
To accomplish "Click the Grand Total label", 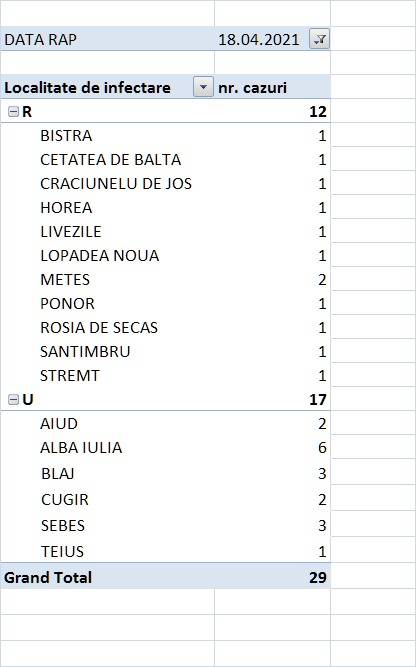I will pos(48,578).
